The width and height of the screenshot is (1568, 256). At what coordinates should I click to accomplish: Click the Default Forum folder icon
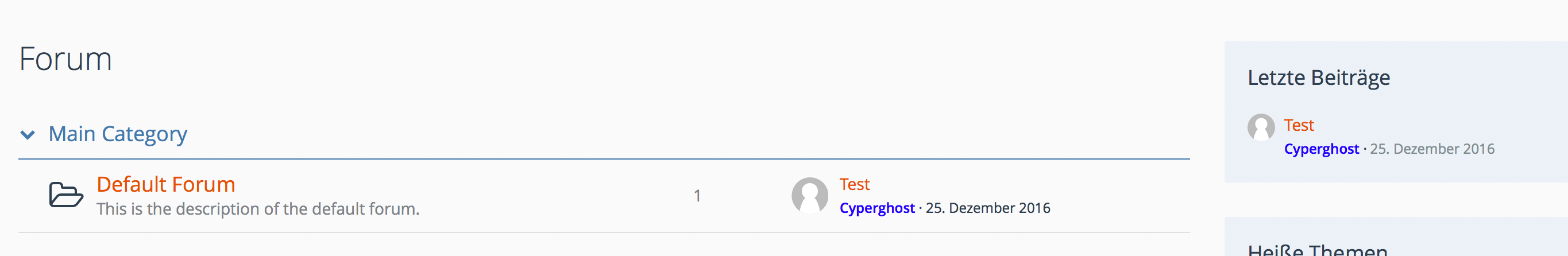[x=65, y=195]
